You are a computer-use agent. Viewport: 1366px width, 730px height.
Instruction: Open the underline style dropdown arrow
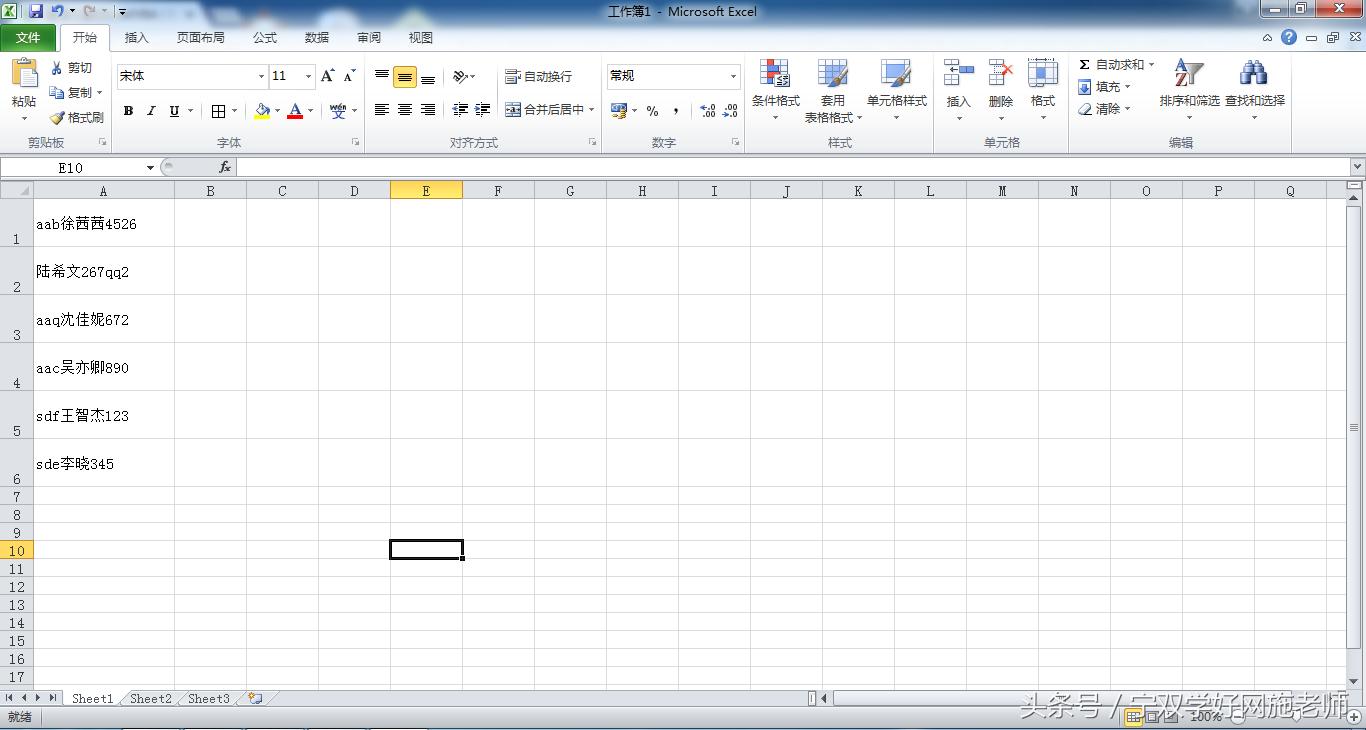190,111
